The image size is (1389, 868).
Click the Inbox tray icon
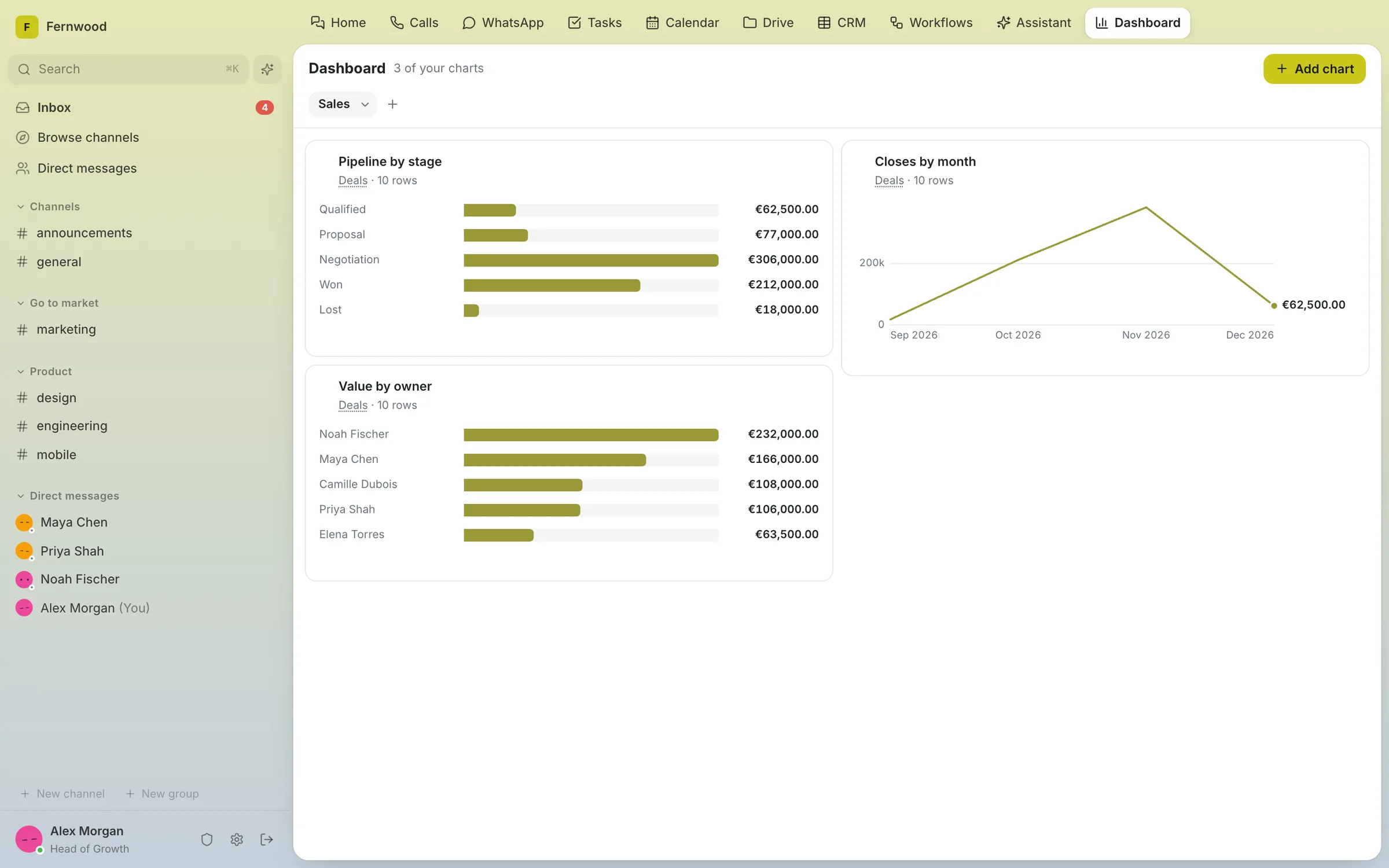(23, 108)
